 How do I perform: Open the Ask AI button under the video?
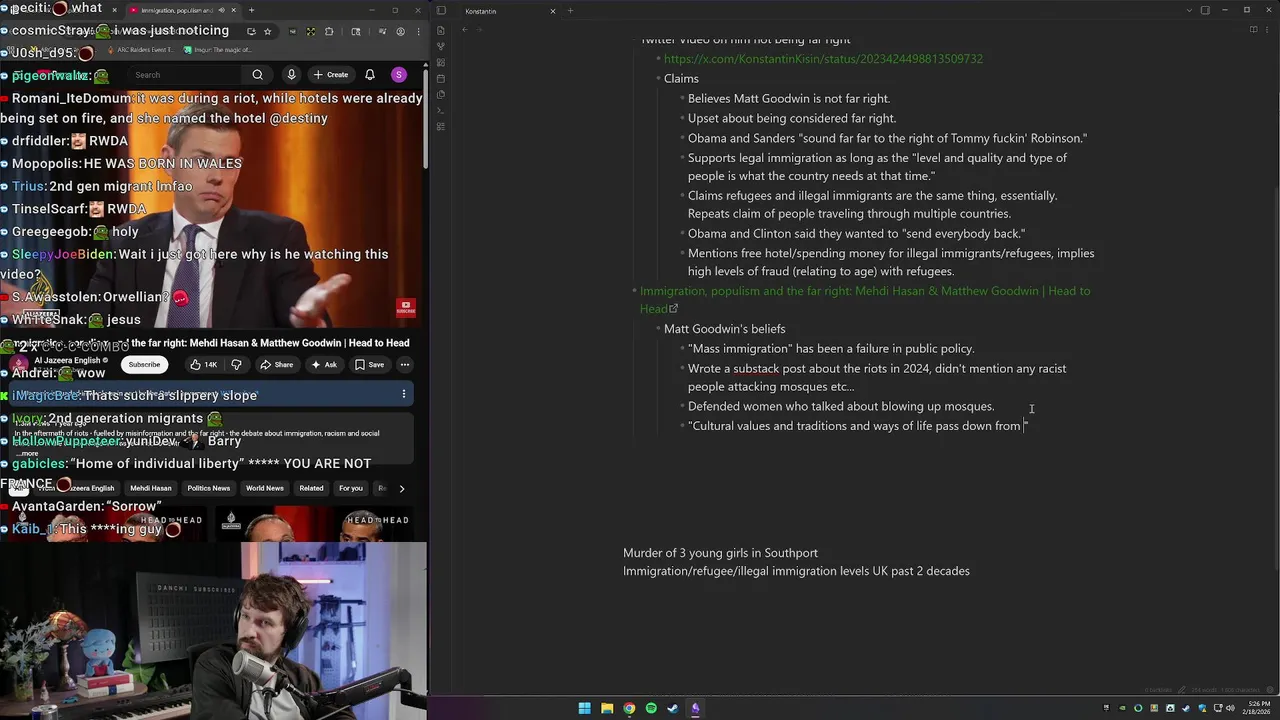(x=324, y=365)
